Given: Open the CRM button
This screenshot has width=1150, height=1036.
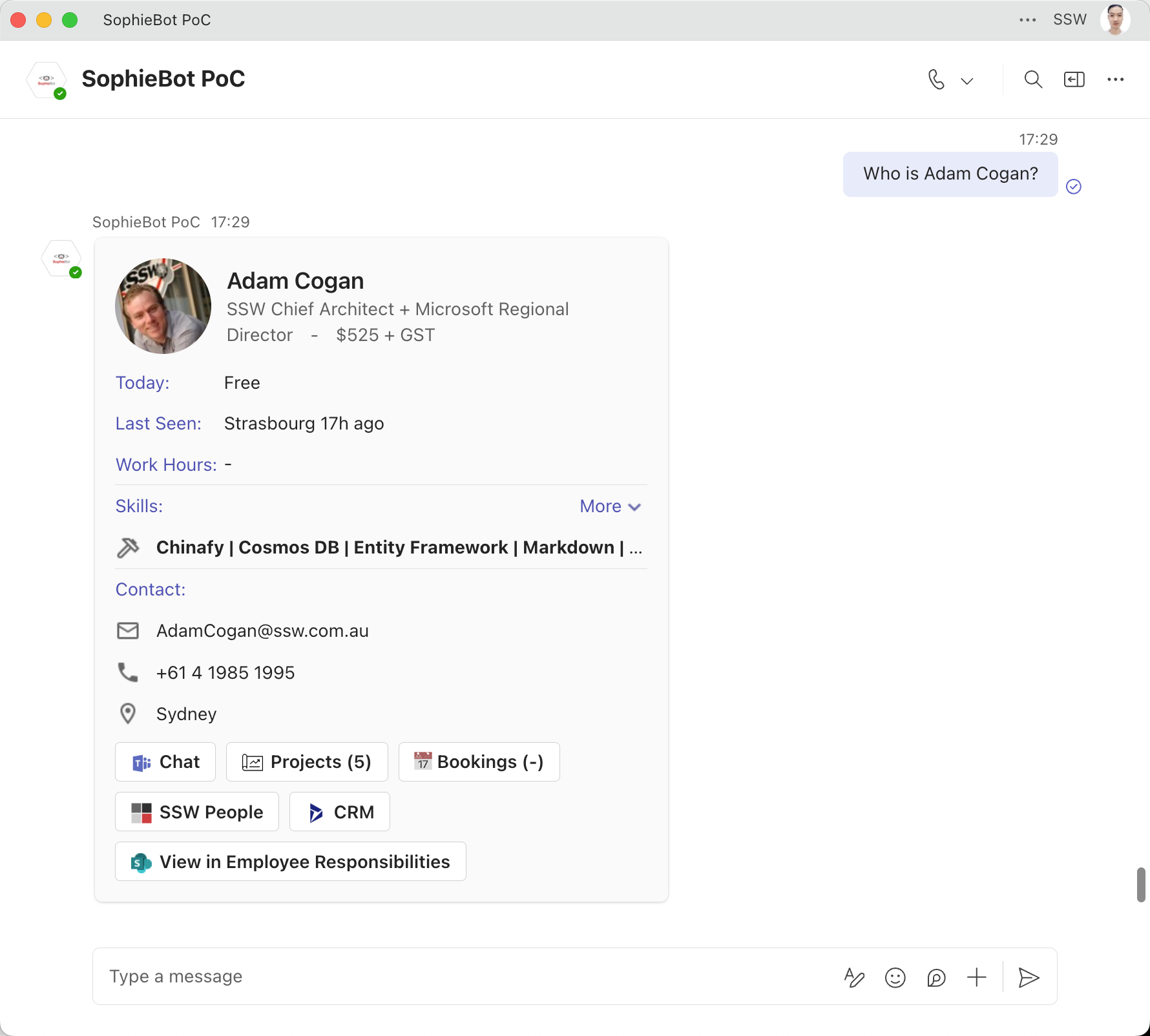Looking at the screenshot, I should [x=340, y=812].
